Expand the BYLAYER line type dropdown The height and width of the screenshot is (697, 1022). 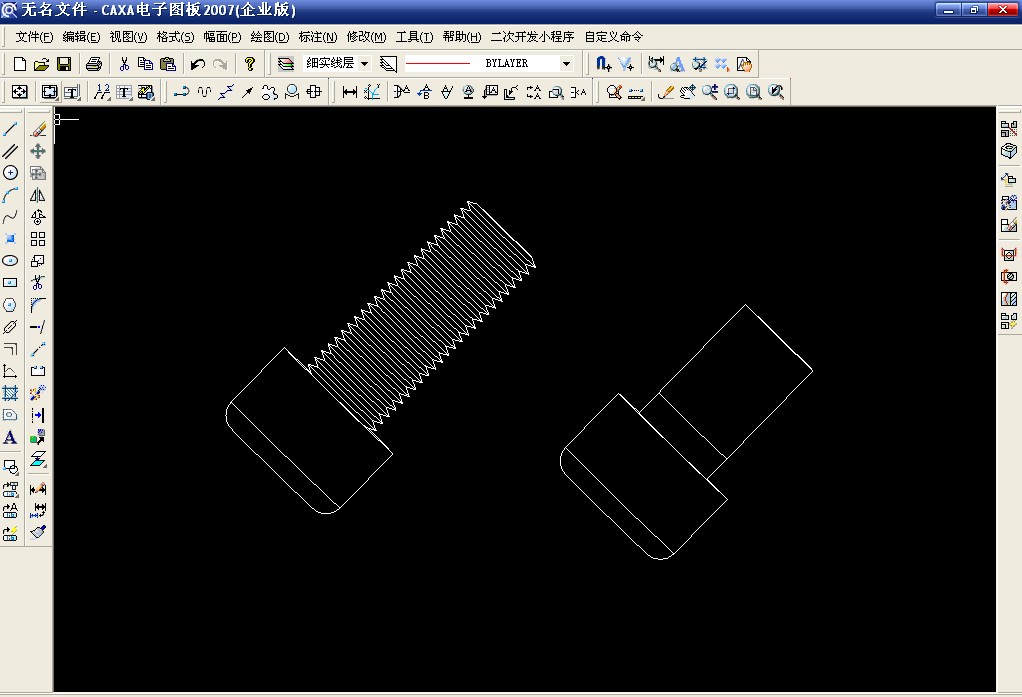point(566,64)
